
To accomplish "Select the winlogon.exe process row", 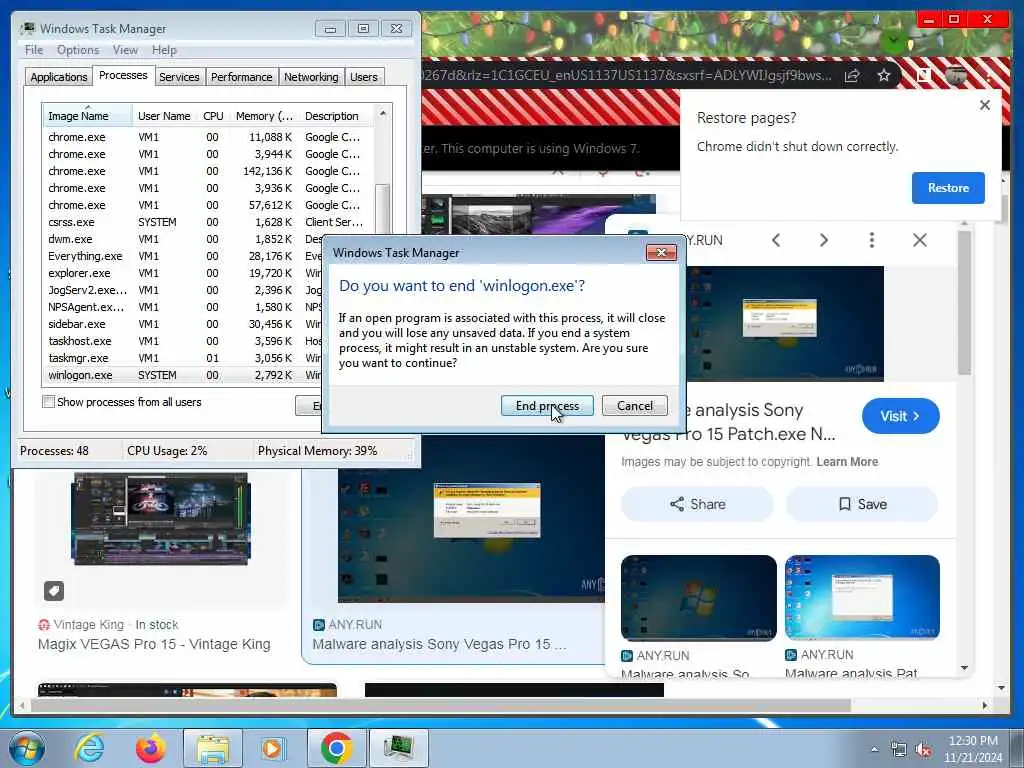I will (x=183, y=375).
